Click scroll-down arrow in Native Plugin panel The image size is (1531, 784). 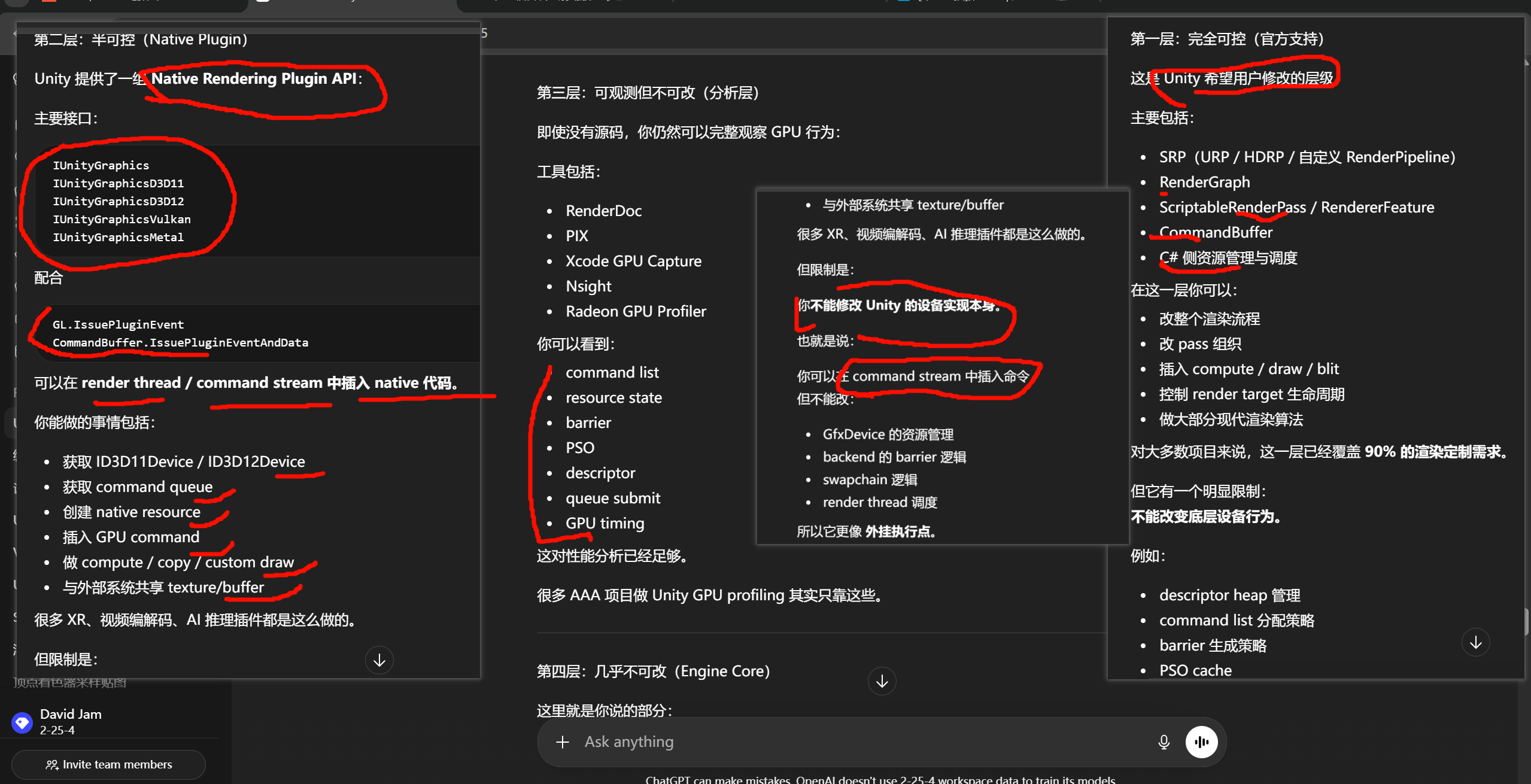pos(379,660)
